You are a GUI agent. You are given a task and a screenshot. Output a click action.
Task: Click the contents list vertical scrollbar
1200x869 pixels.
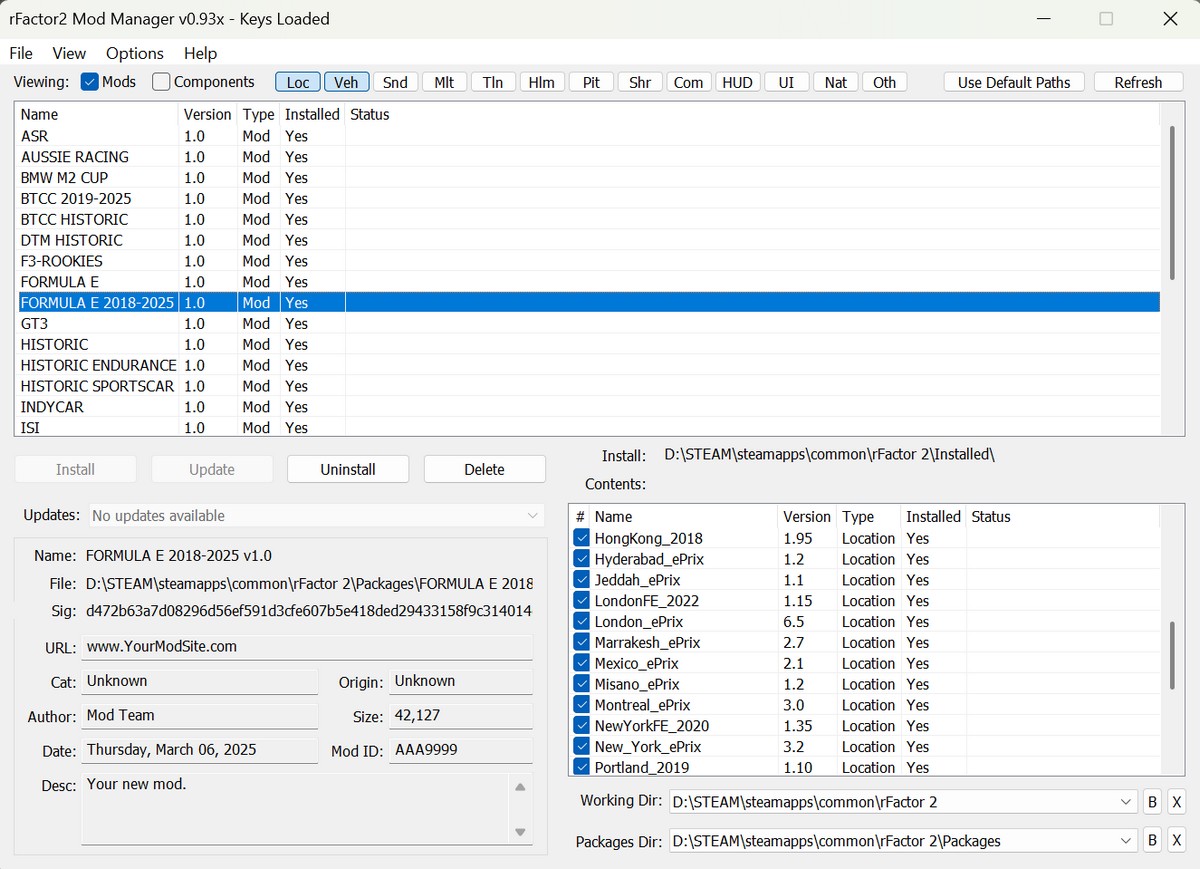[1173, 655]
